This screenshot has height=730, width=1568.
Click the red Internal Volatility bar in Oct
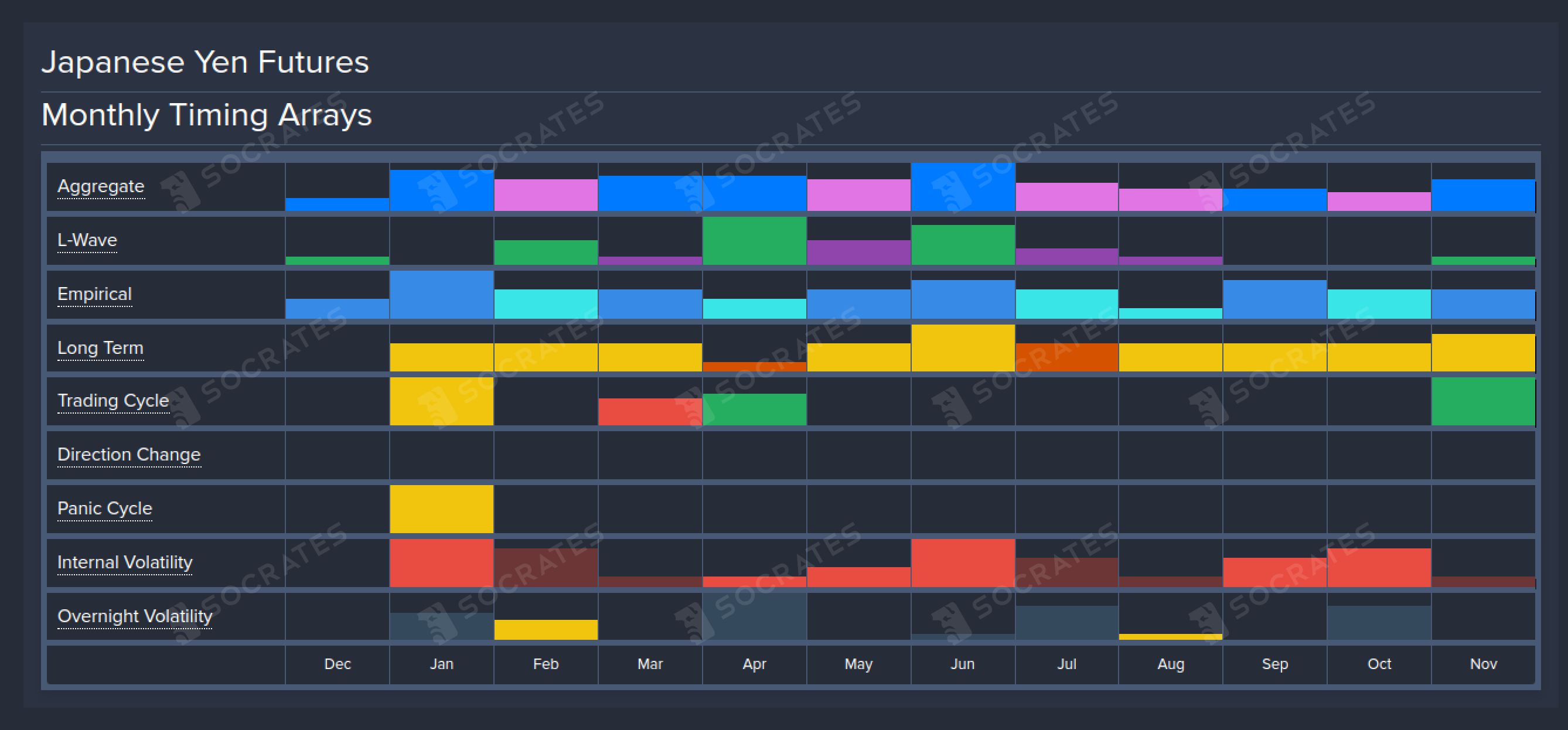[1379, 568]
